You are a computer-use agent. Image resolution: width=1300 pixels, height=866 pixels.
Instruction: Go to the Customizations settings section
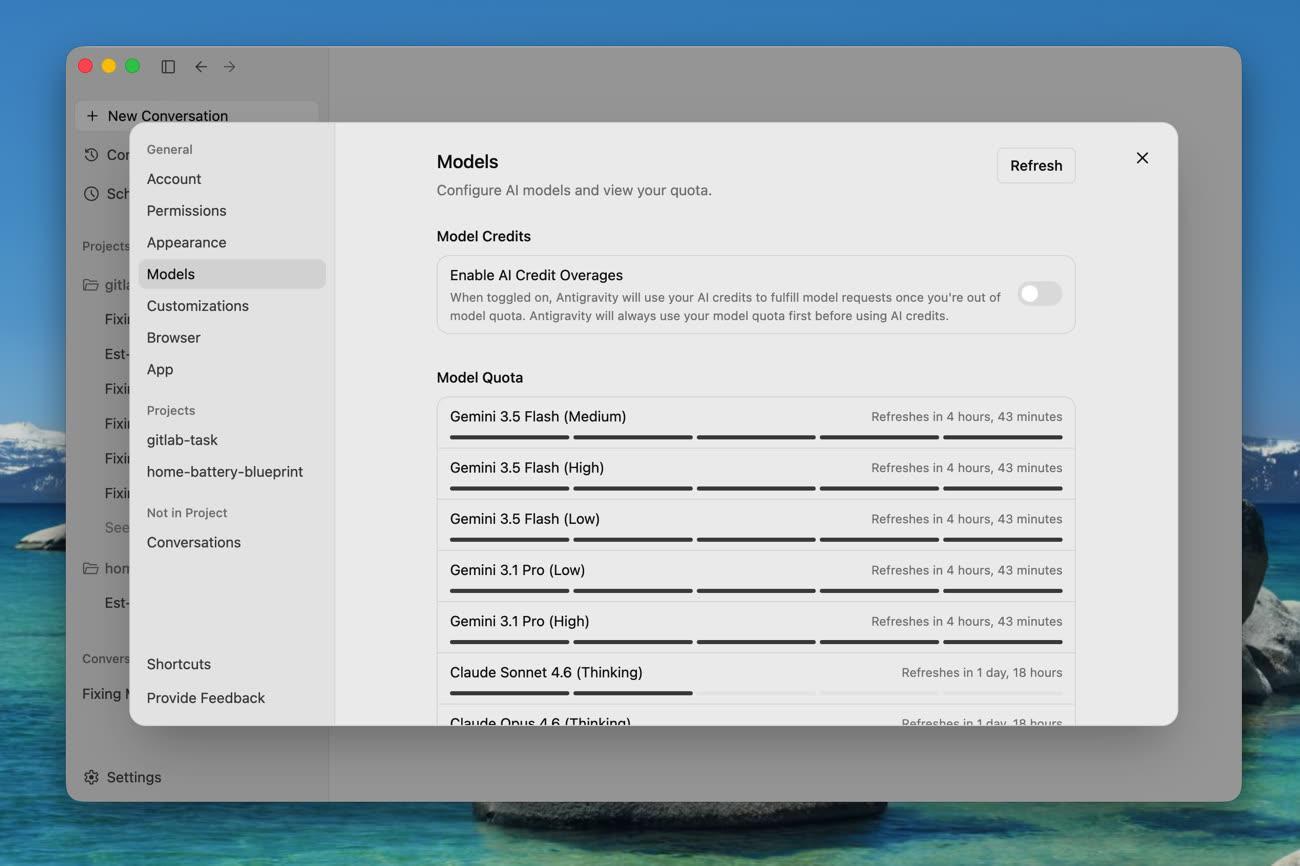232,306
